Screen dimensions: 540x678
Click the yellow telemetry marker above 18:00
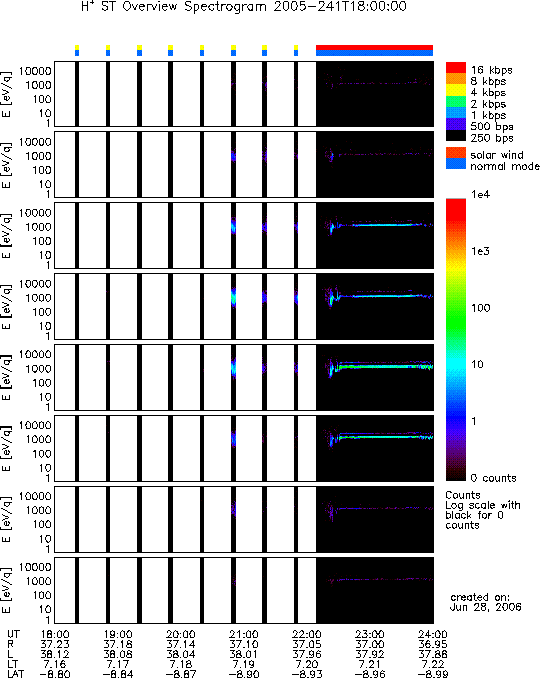tap(77, 48)
